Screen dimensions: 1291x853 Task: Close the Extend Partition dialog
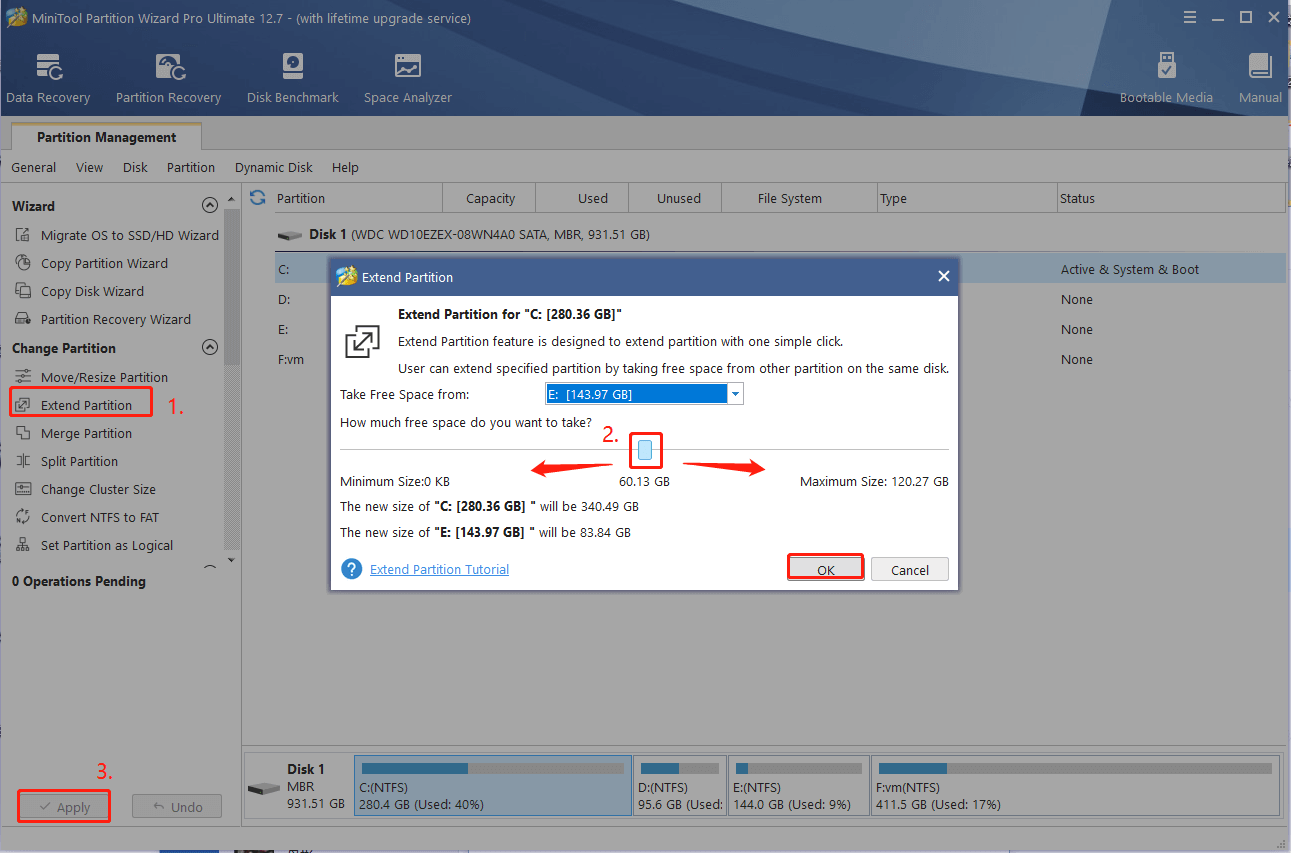click(943, 277)
